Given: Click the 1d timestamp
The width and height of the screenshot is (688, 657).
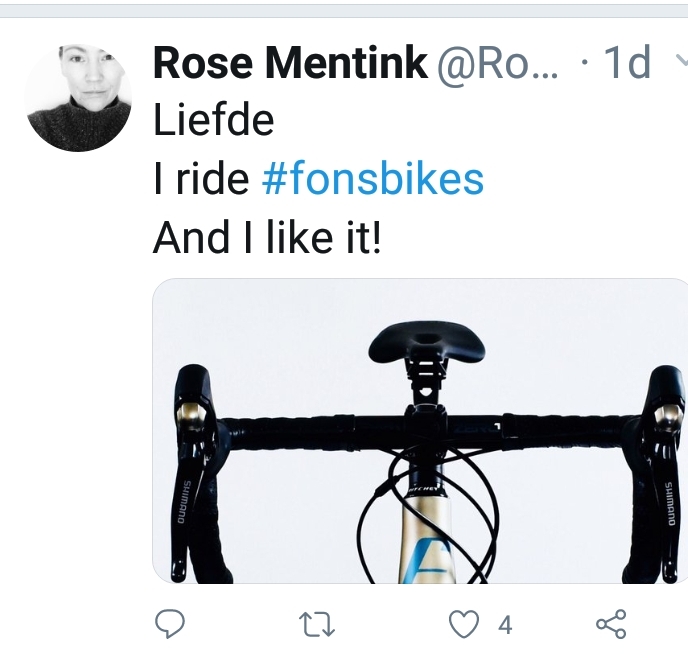Looking at the screenshot, I should tap(626, 64).
